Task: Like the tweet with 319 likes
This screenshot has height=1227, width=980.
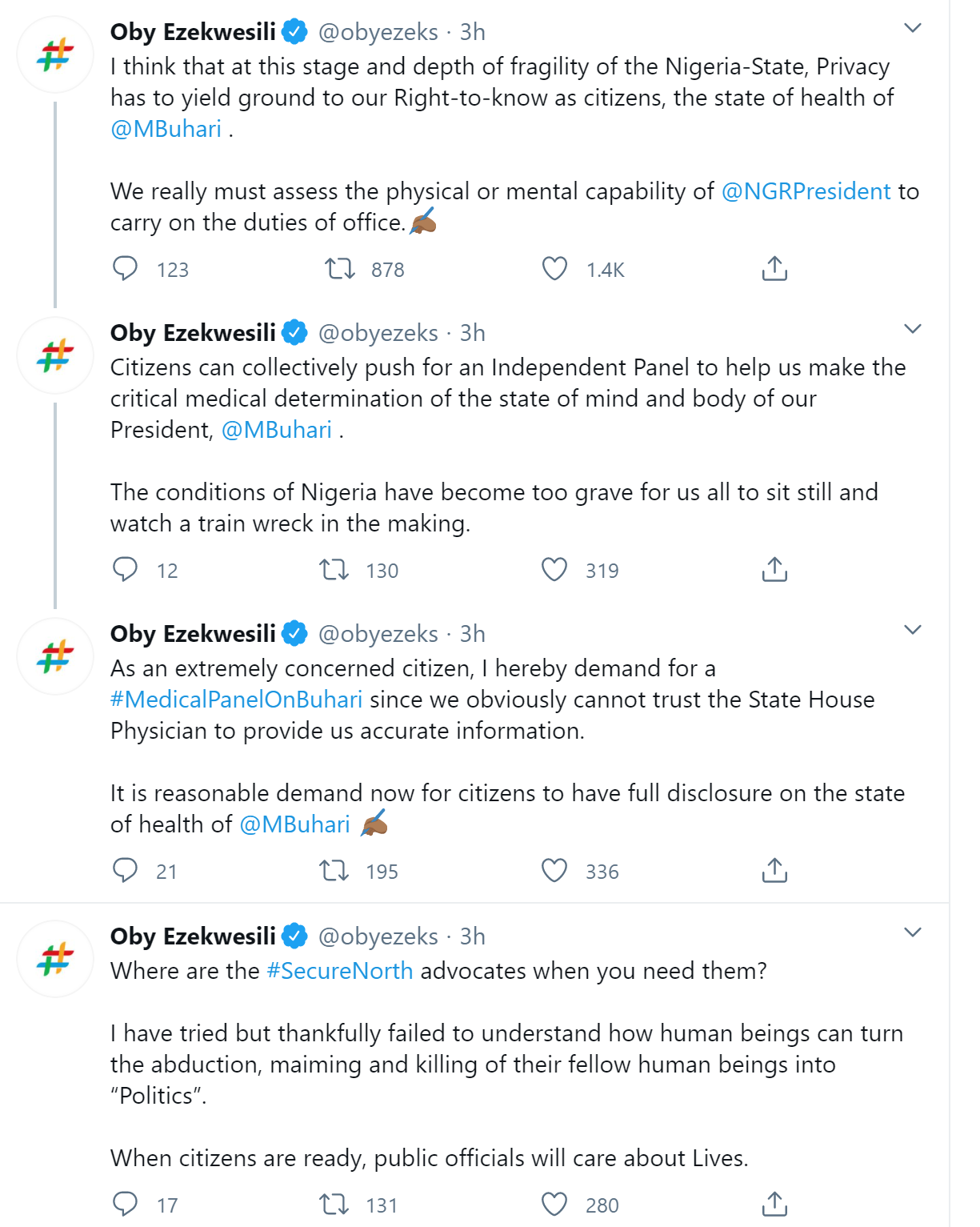Action: (x=554, y=570)
